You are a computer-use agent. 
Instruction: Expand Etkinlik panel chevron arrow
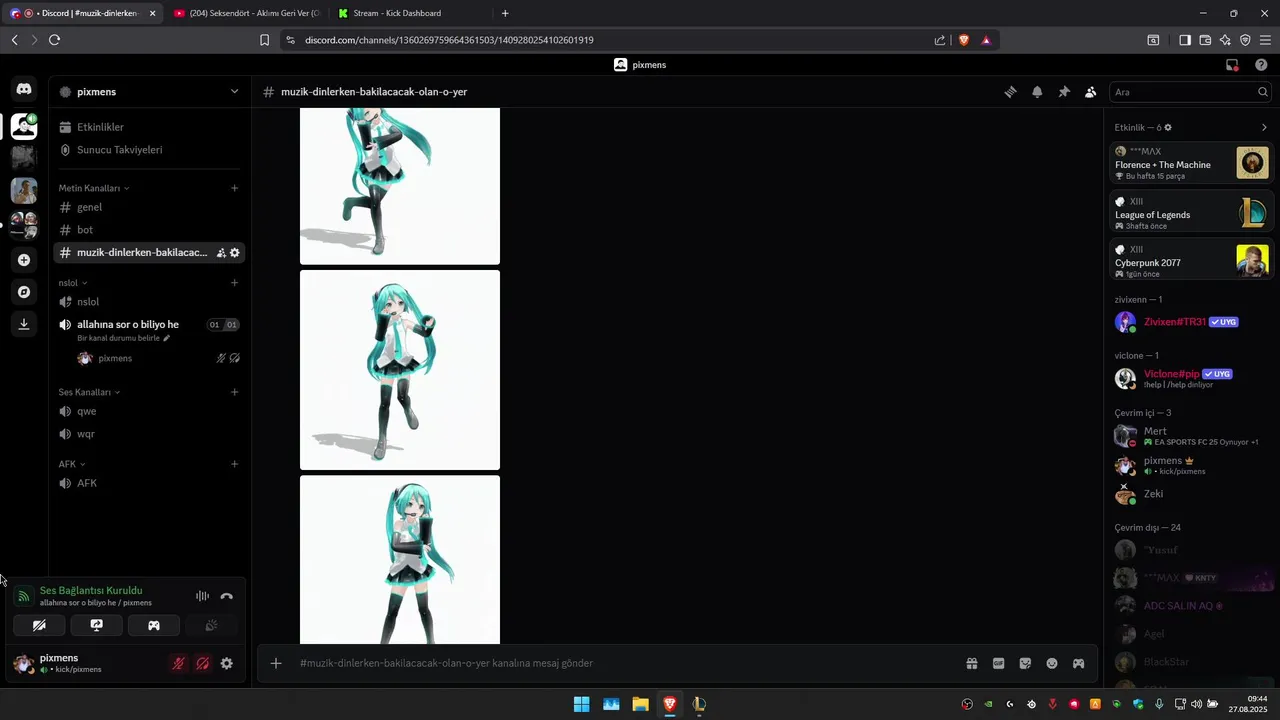point(1264,128)
